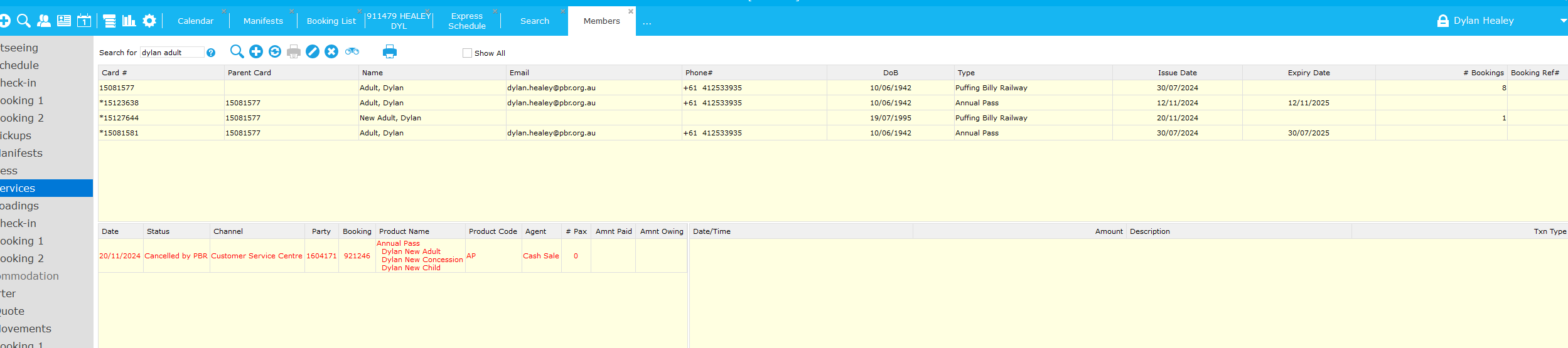The width and height of the screenshot is (1568, 348).
Task: Open the binoculars view icon
Action: tap(352, 51)
